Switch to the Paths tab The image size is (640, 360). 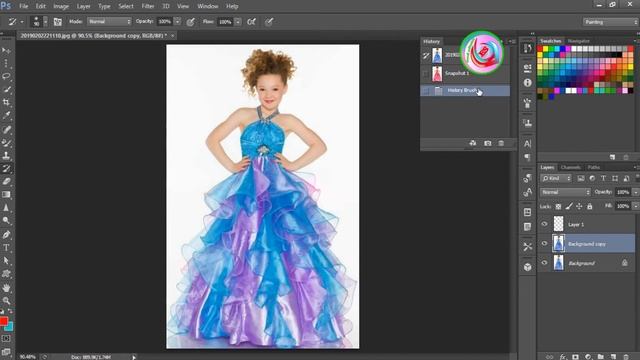click(x=594, y=167)
